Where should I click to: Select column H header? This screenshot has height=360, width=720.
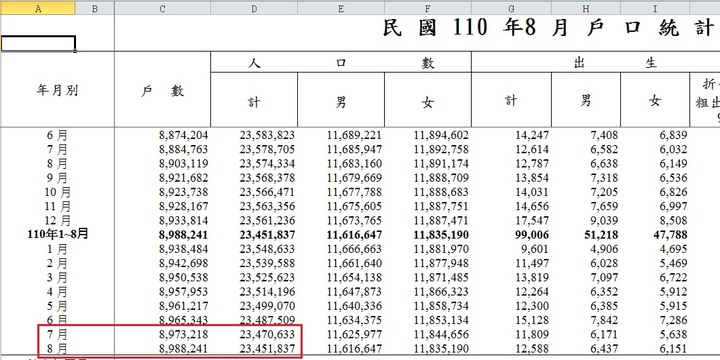(x=586, y=8)
